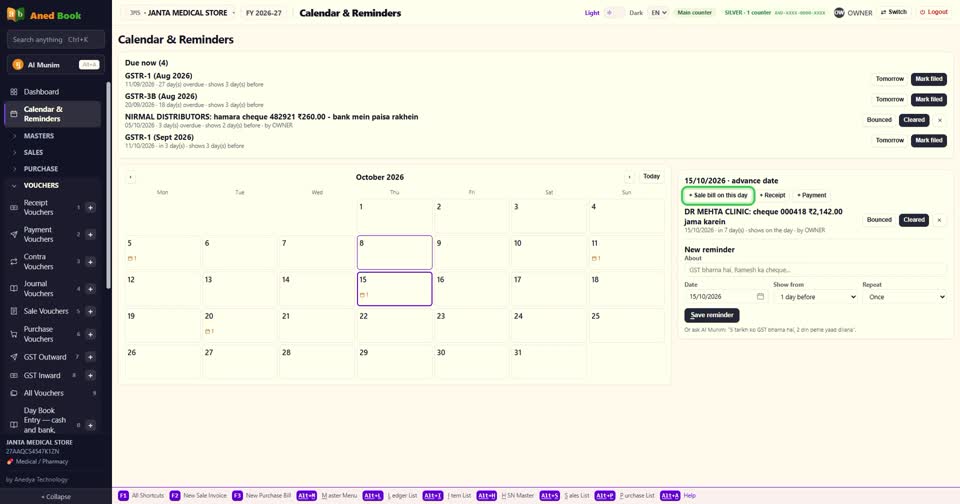Add new GST Outward entry with plus
Image resolution: width=960 pixels, height=504 pixels.
91,357
